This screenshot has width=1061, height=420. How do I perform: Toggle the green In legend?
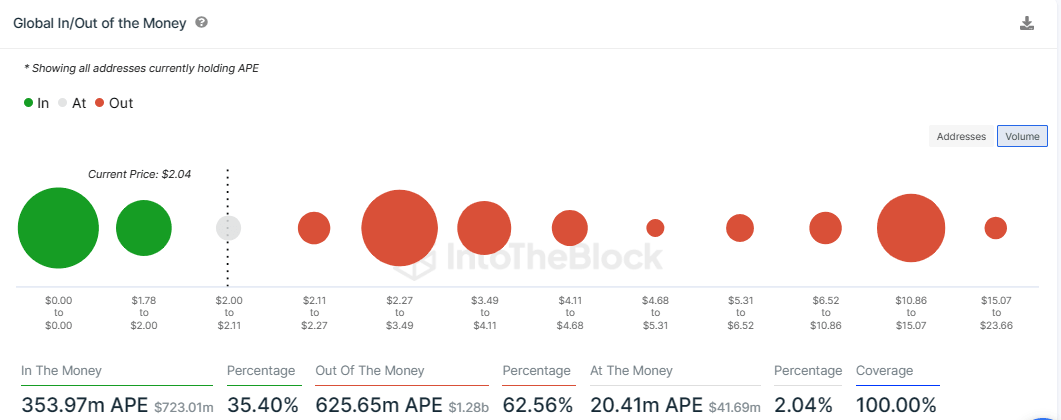click(x=36, y=103)
